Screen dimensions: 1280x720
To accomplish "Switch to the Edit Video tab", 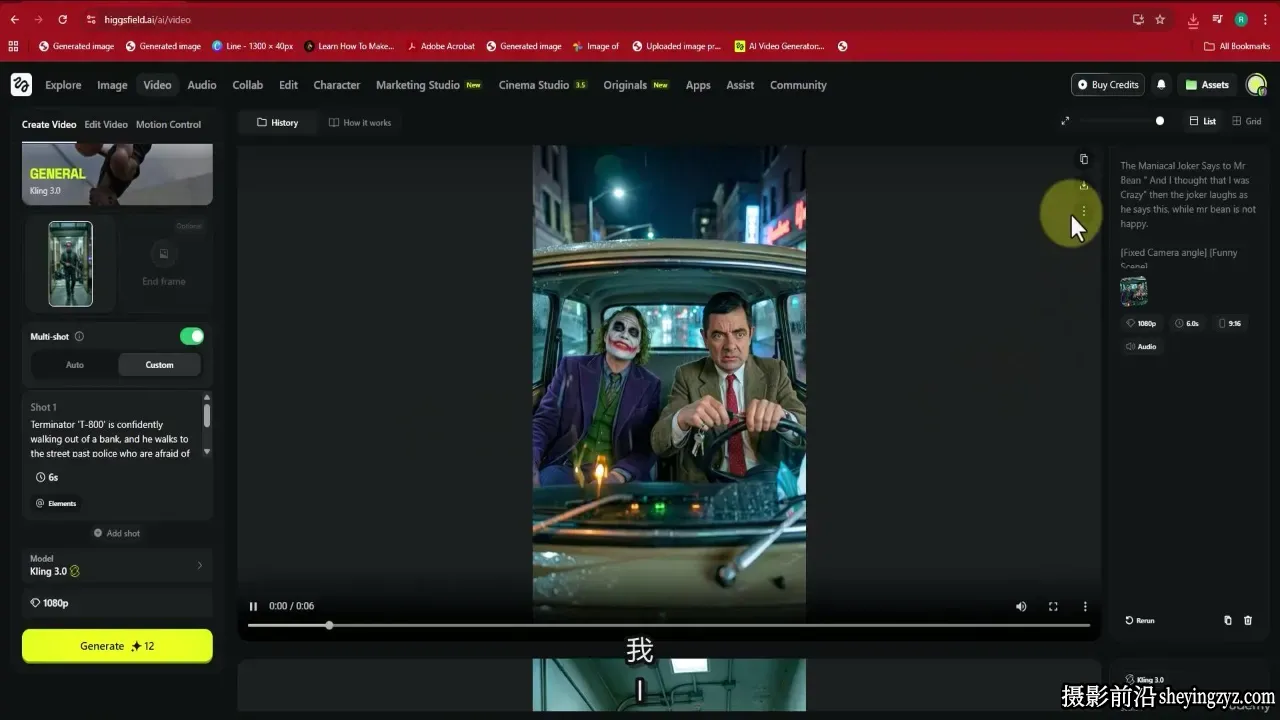I will tap(106, 125).
